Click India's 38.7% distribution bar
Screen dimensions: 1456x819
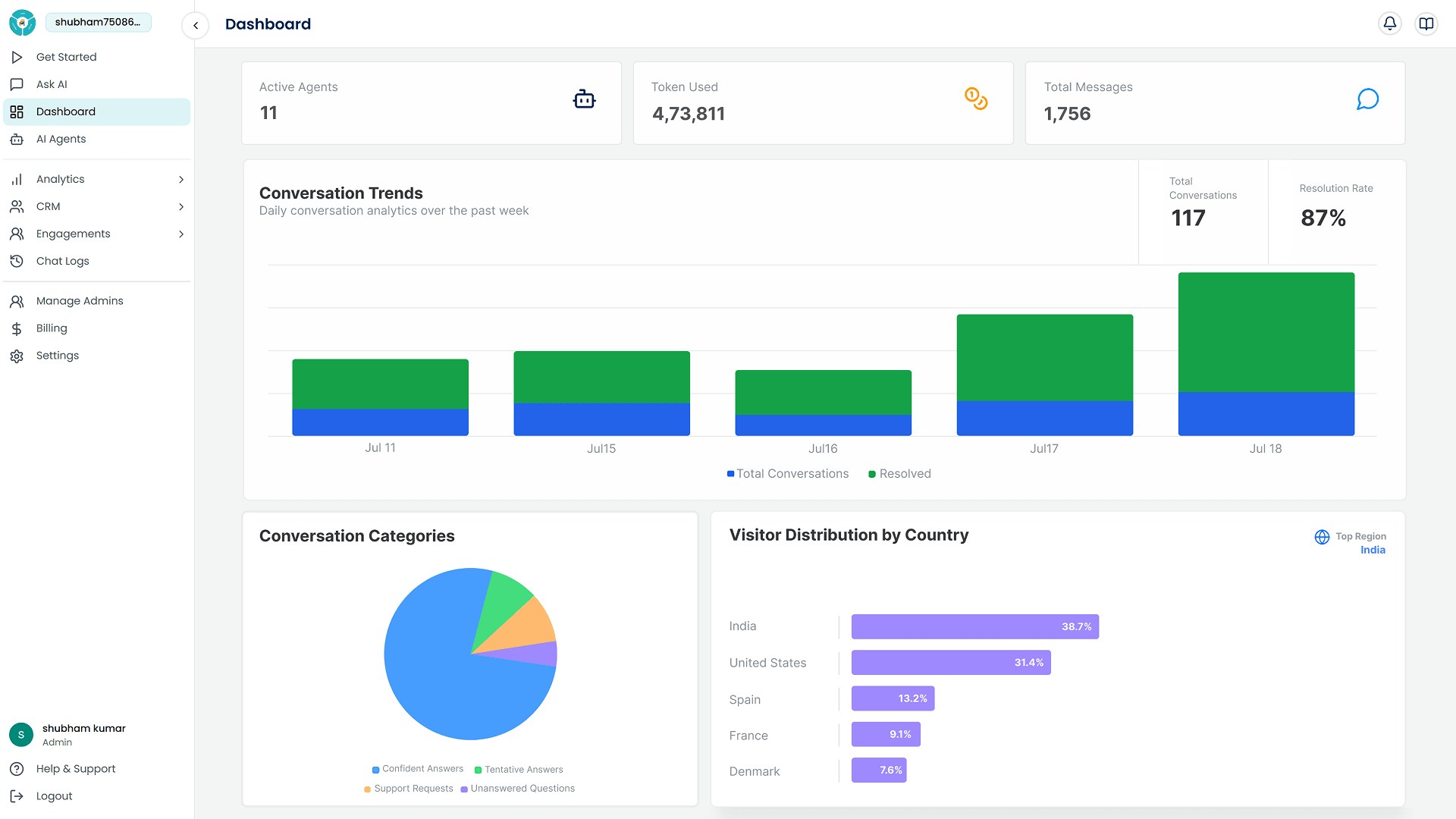click(974, 626)
